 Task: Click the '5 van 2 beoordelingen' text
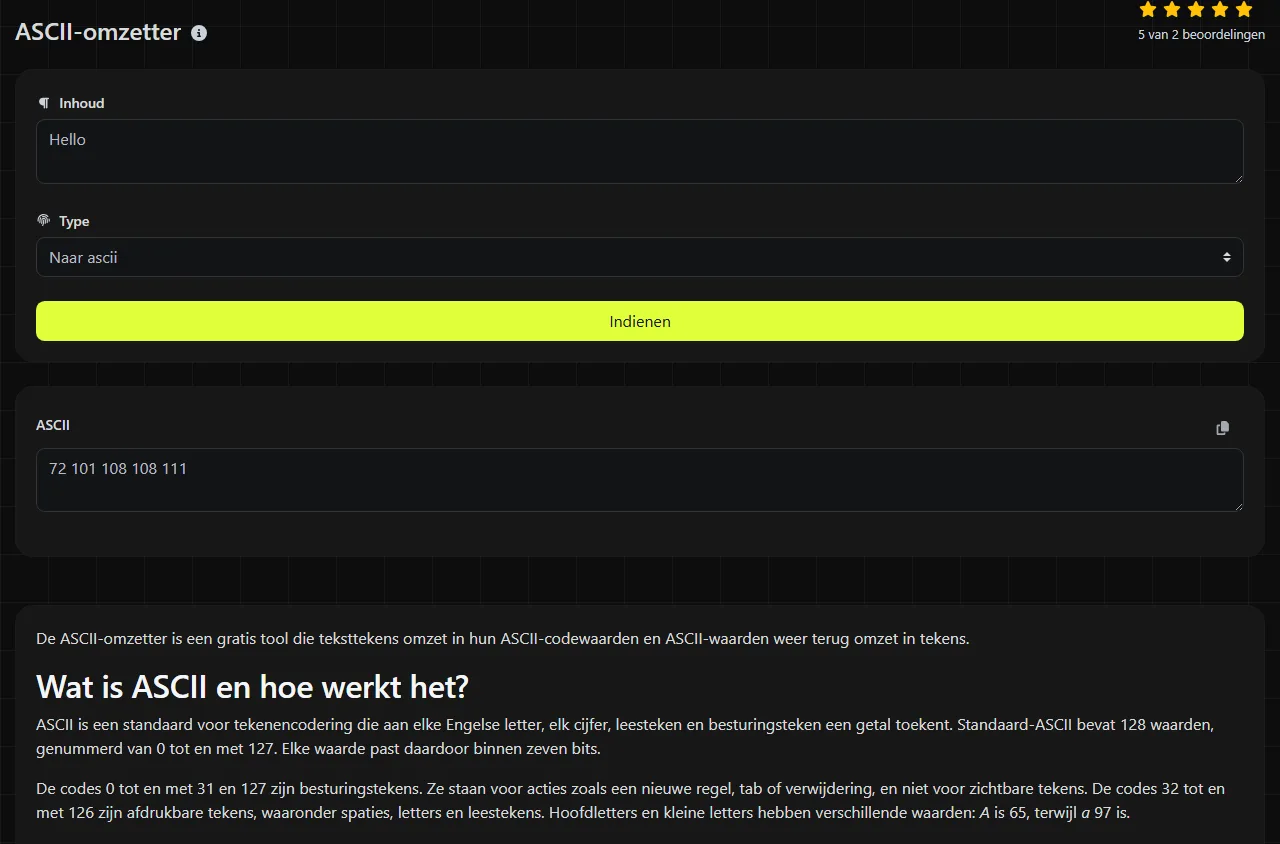1201,35
